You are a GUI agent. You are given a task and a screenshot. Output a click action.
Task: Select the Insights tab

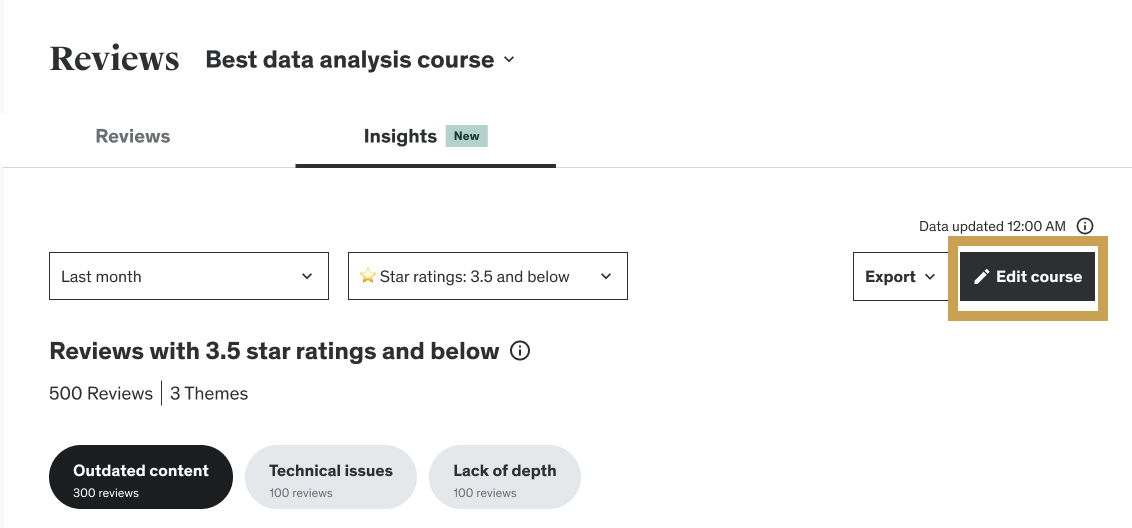(400, 137)
